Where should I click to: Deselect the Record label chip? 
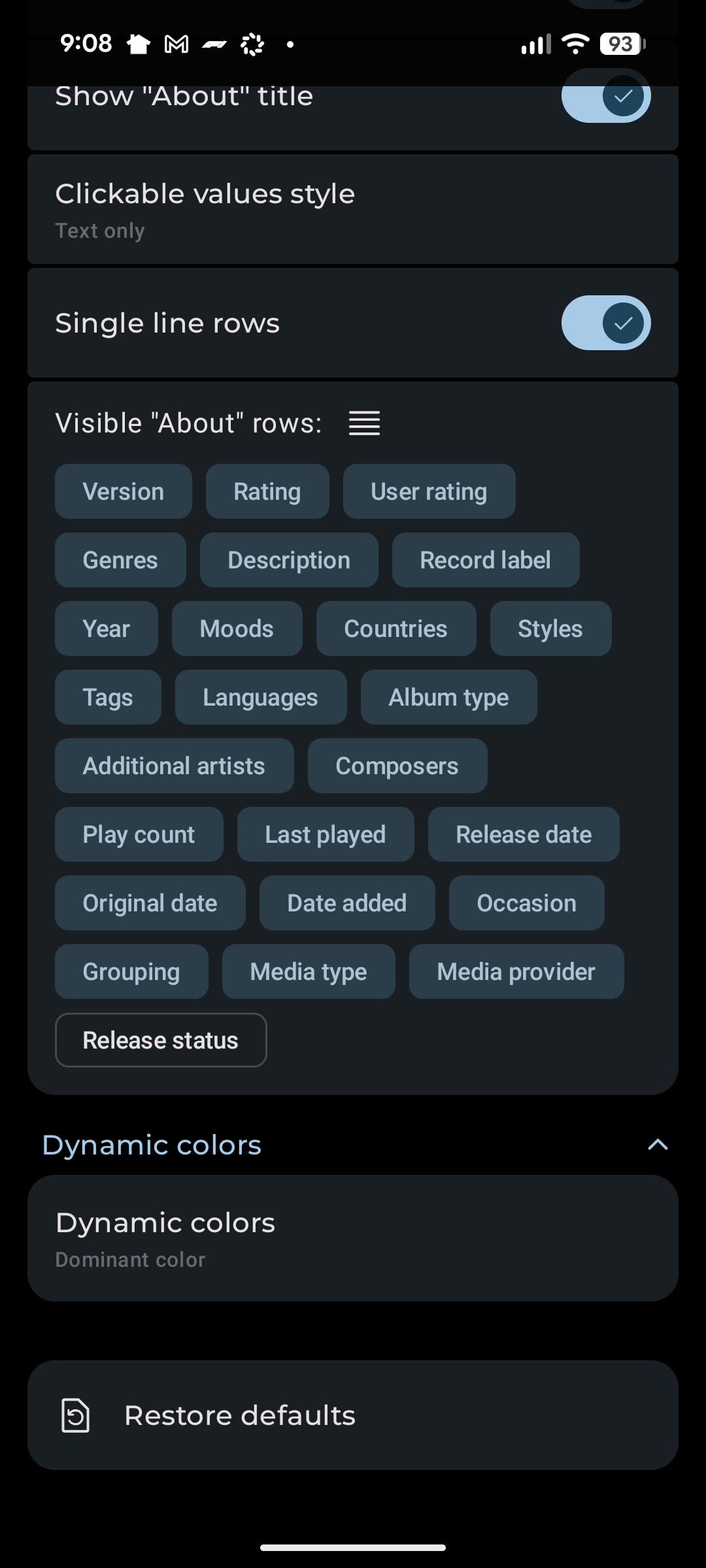485,560
